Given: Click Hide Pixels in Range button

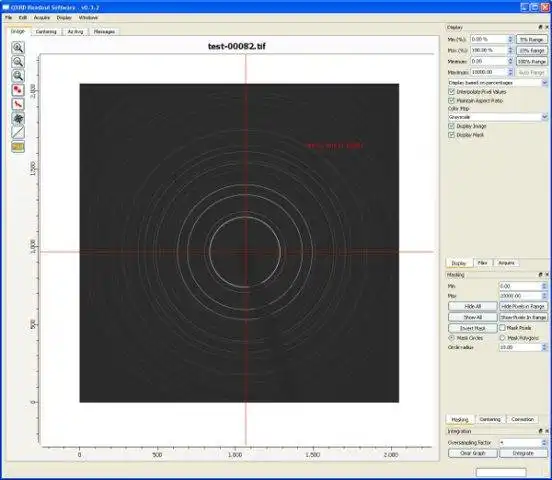Looking at the screenshot, I should point(523,306).
